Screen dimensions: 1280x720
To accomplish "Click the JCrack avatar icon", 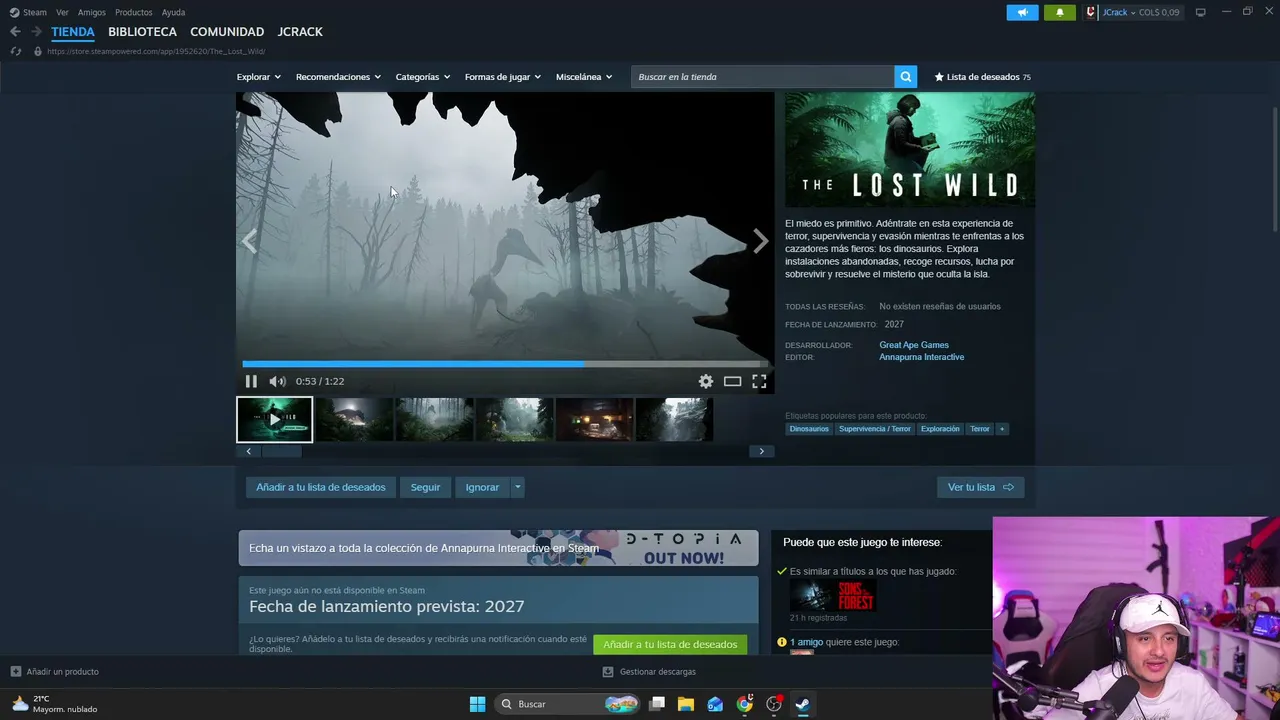I will [1091, 12].
